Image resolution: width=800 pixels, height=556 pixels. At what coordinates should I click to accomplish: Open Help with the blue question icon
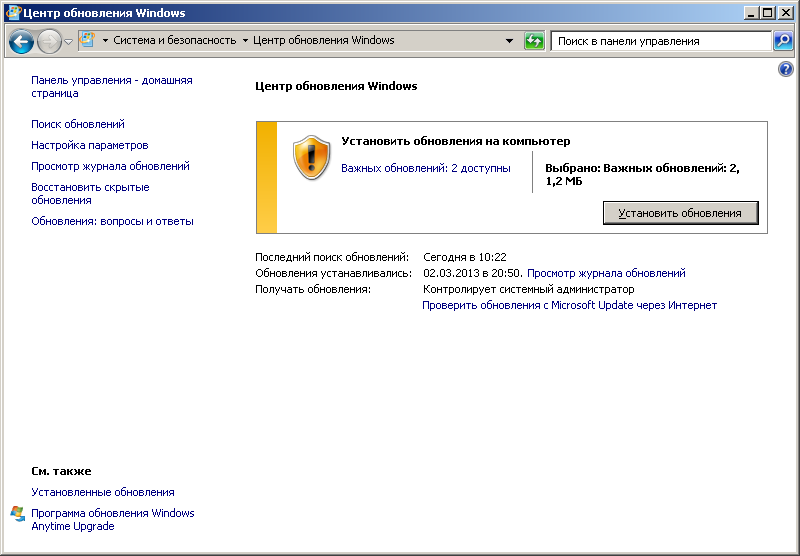click(786, 69)
